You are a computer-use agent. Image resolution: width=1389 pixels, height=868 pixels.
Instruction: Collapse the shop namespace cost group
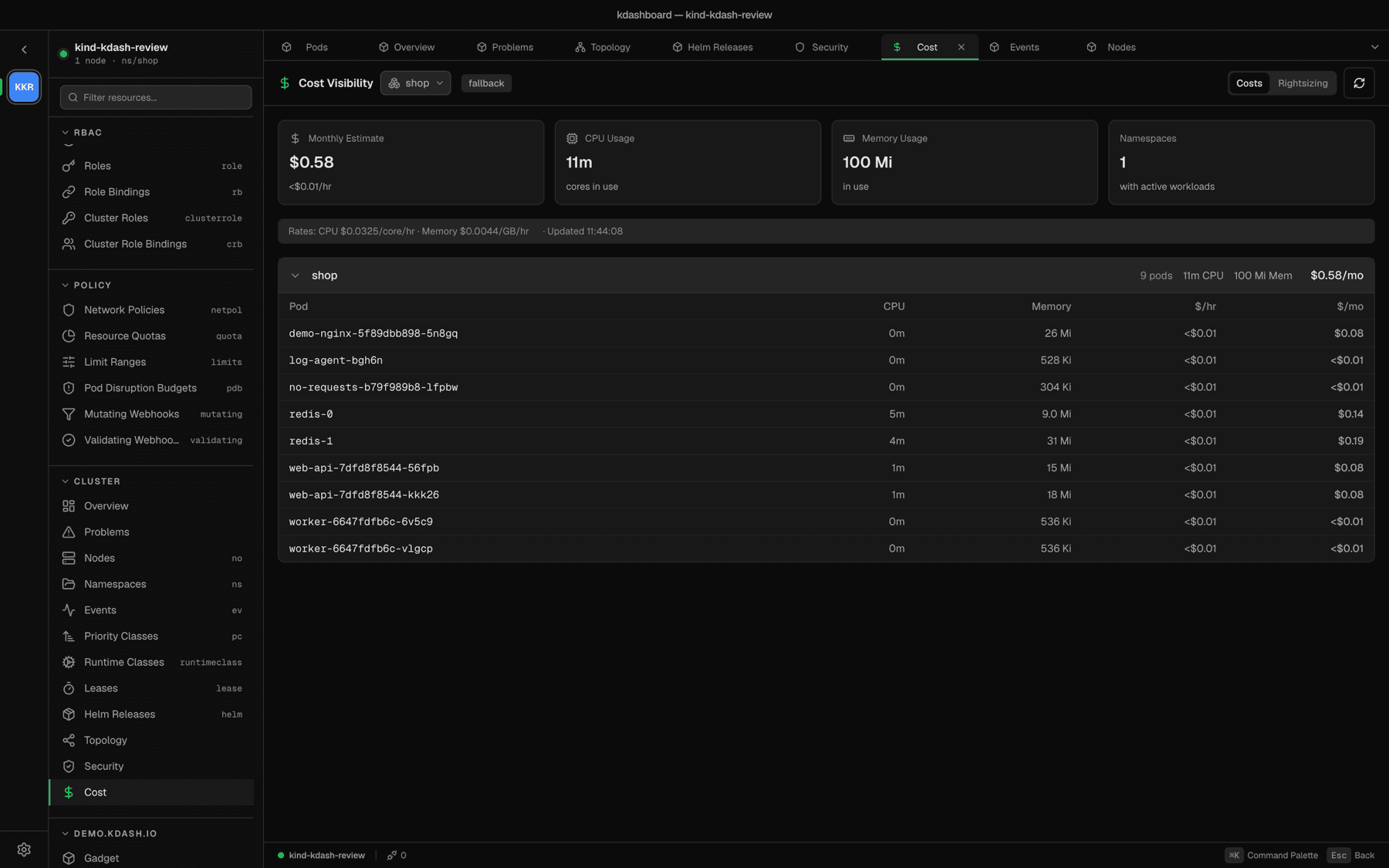point(295,275)
